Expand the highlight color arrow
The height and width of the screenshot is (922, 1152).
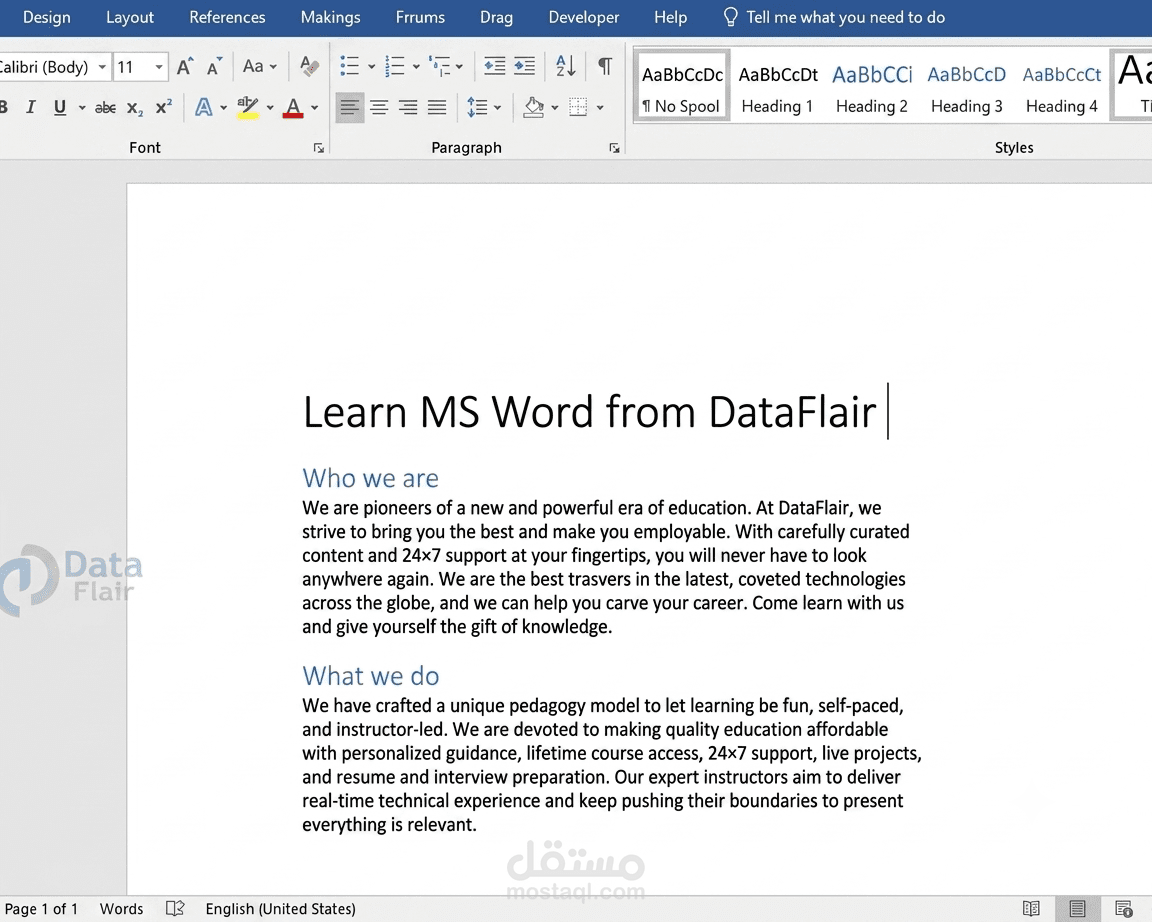[270, 108]
